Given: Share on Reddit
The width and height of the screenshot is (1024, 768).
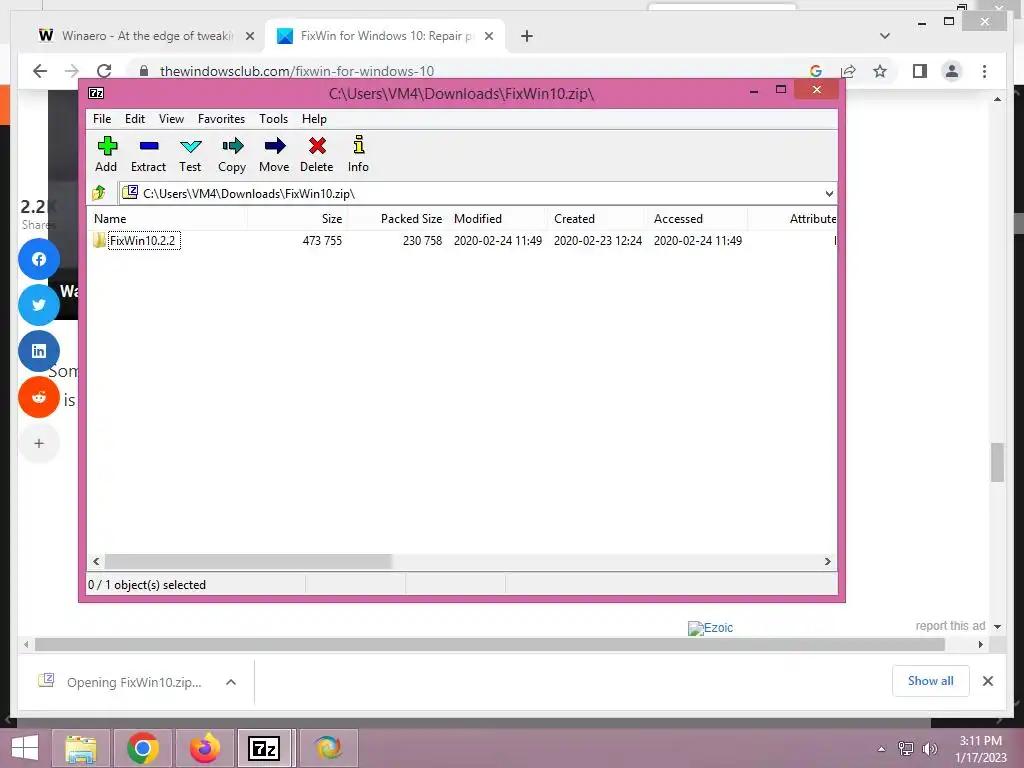Looking at the screenshot, I should pyautogui.click(x=39, y=397).
